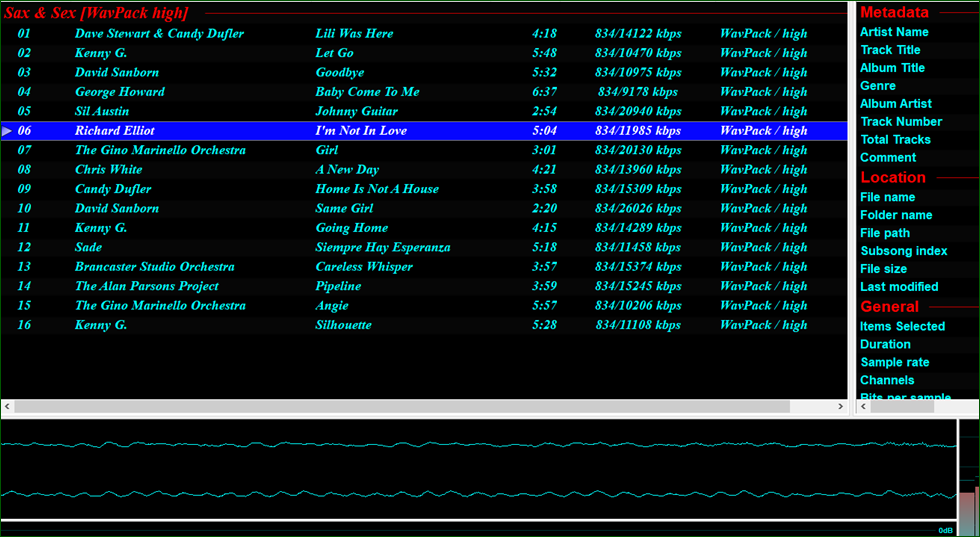Click WavPack / high codec on track 16
The image size is (980, 537).
764,325
